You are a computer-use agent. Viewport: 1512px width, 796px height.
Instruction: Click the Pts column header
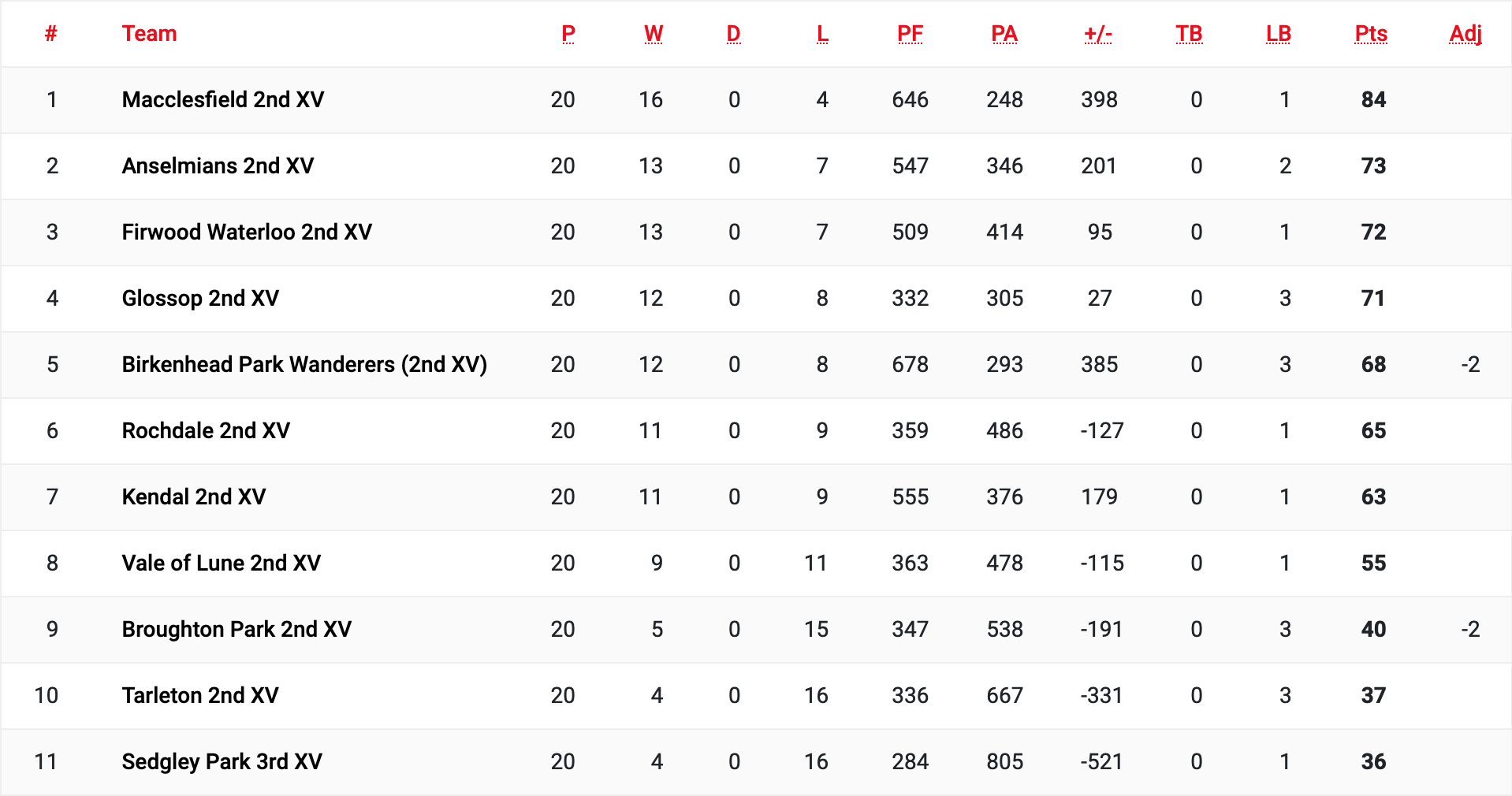1371,34
